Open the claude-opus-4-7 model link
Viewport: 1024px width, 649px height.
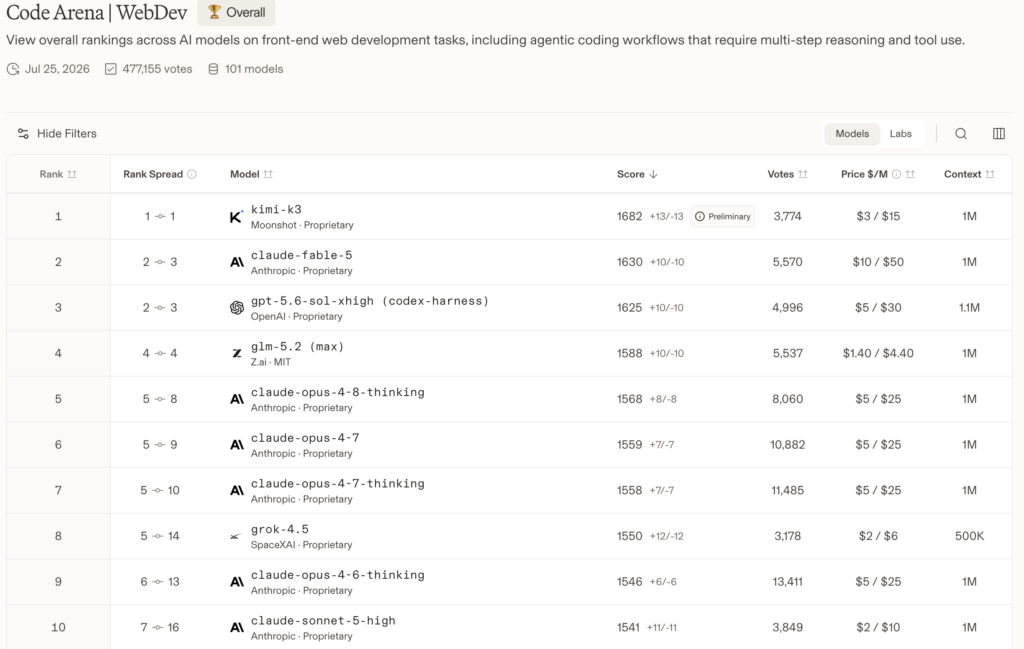coord(305,438)
